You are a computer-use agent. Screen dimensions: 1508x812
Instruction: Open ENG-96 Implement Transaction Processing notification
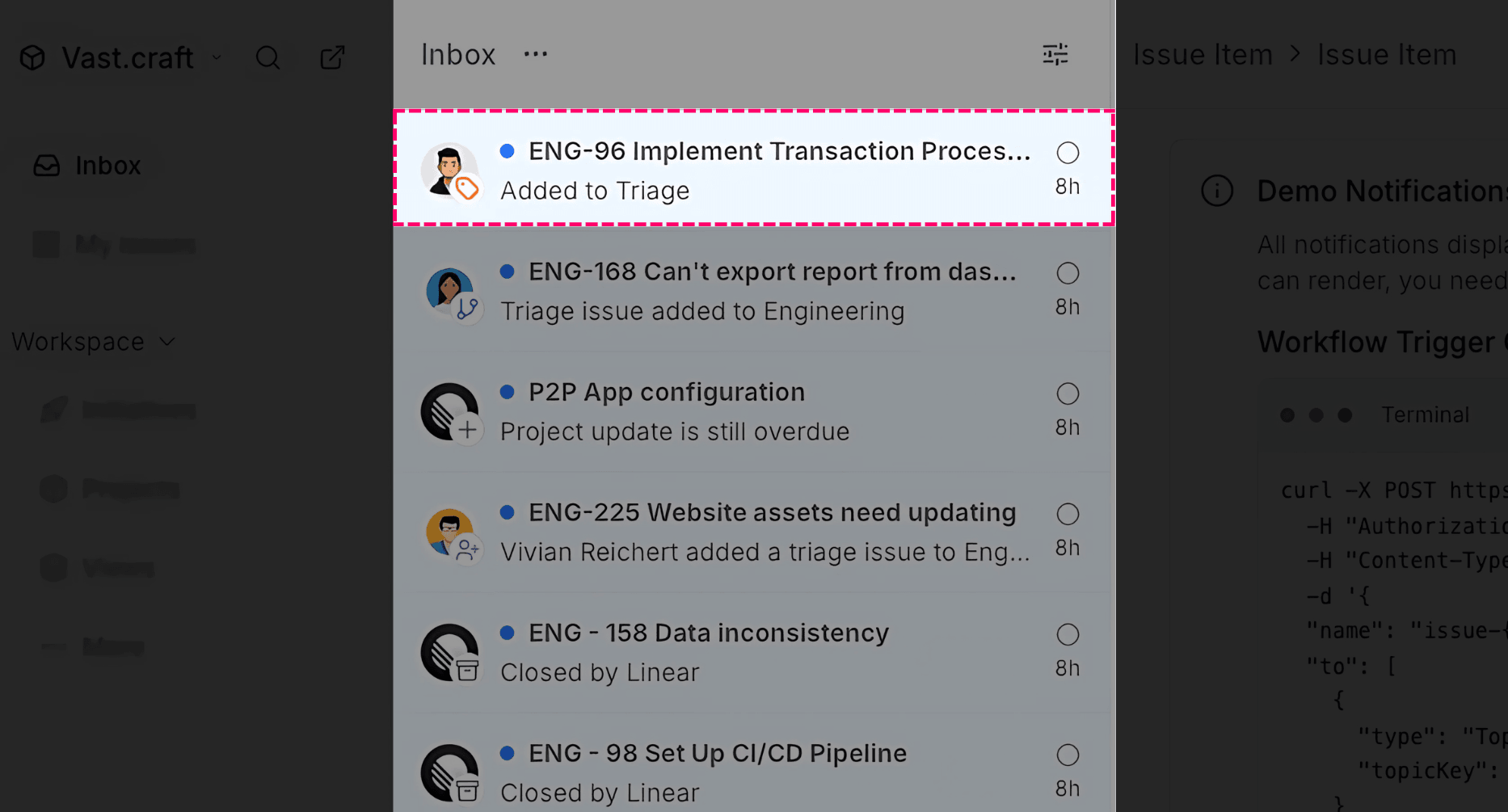pyautogui.click(x=754, y=168)
